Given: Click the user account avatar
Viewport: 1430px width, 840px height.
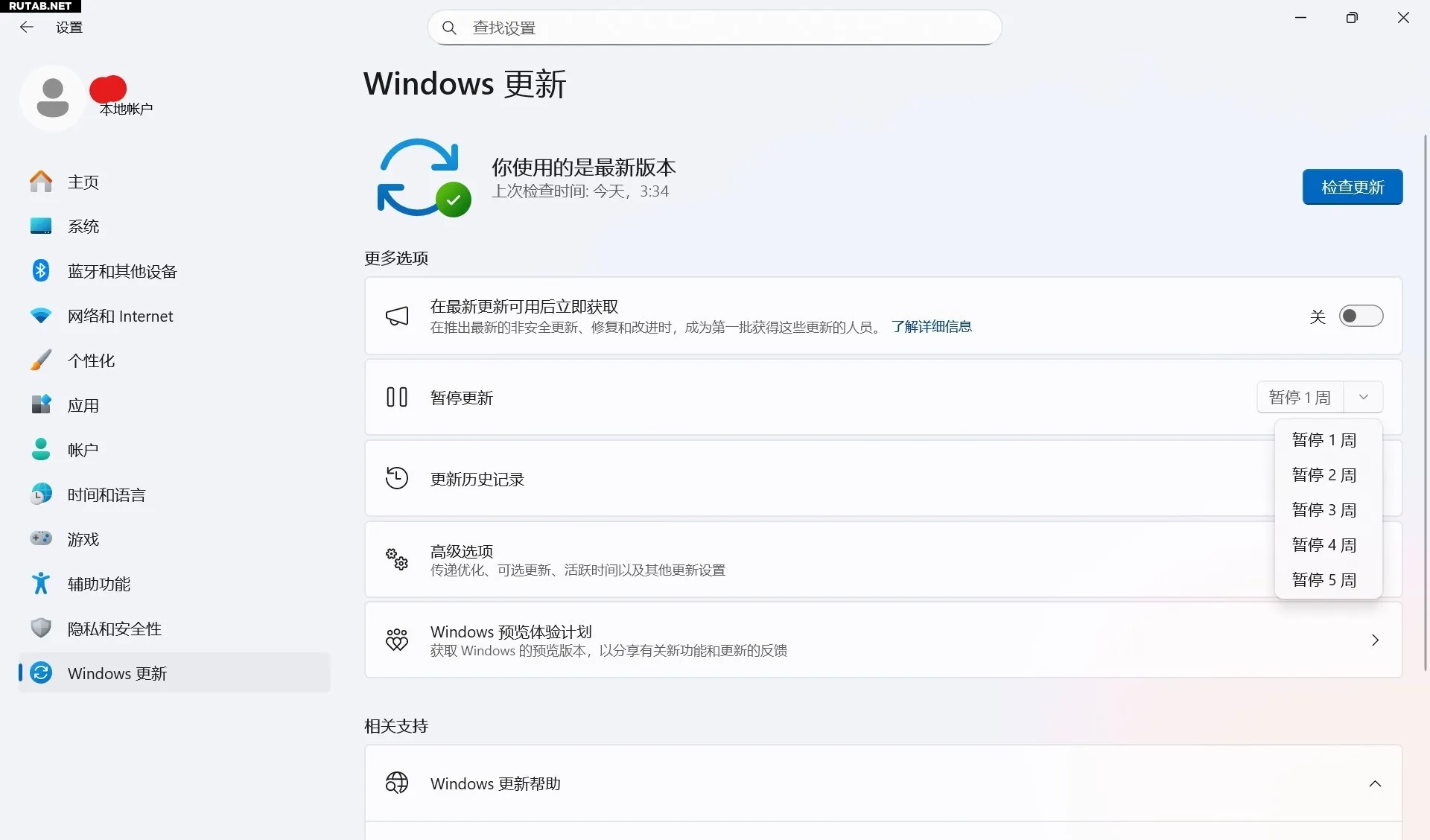Looking at the screenshot, I should point(53,98).
